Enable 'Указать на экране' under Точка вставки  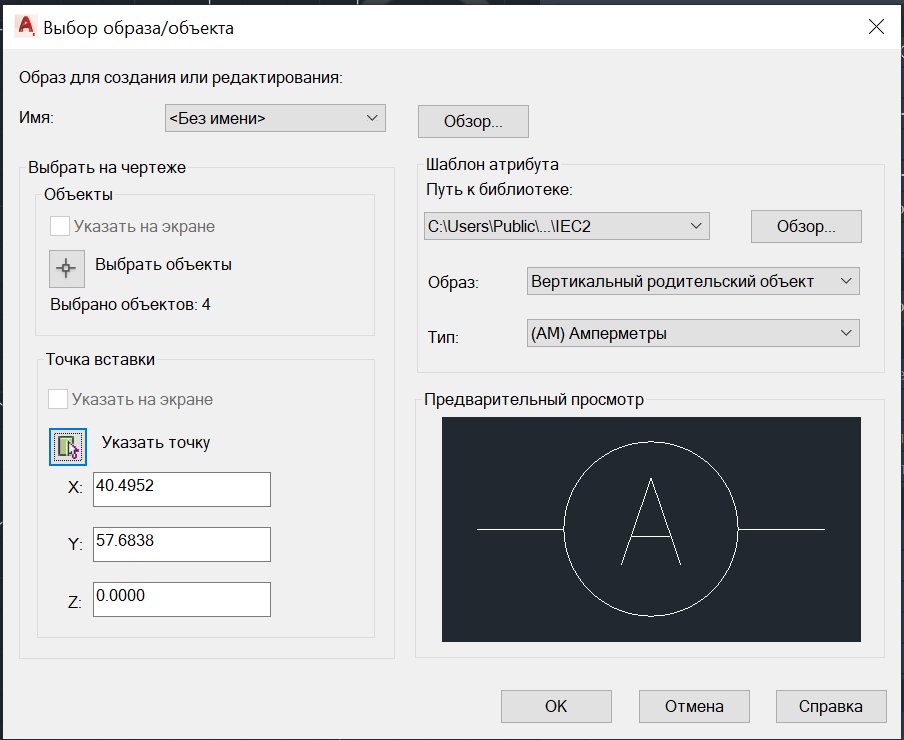click(x=58, y=399)
